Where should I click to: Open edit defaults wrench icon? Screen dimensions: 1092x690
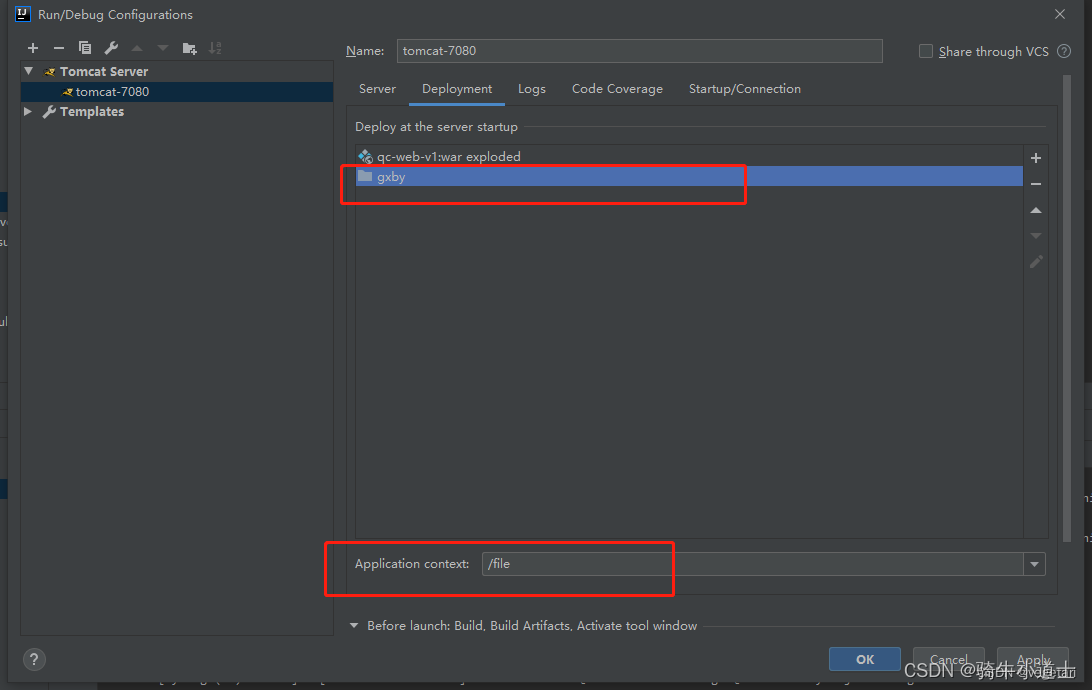coord(111,48)
